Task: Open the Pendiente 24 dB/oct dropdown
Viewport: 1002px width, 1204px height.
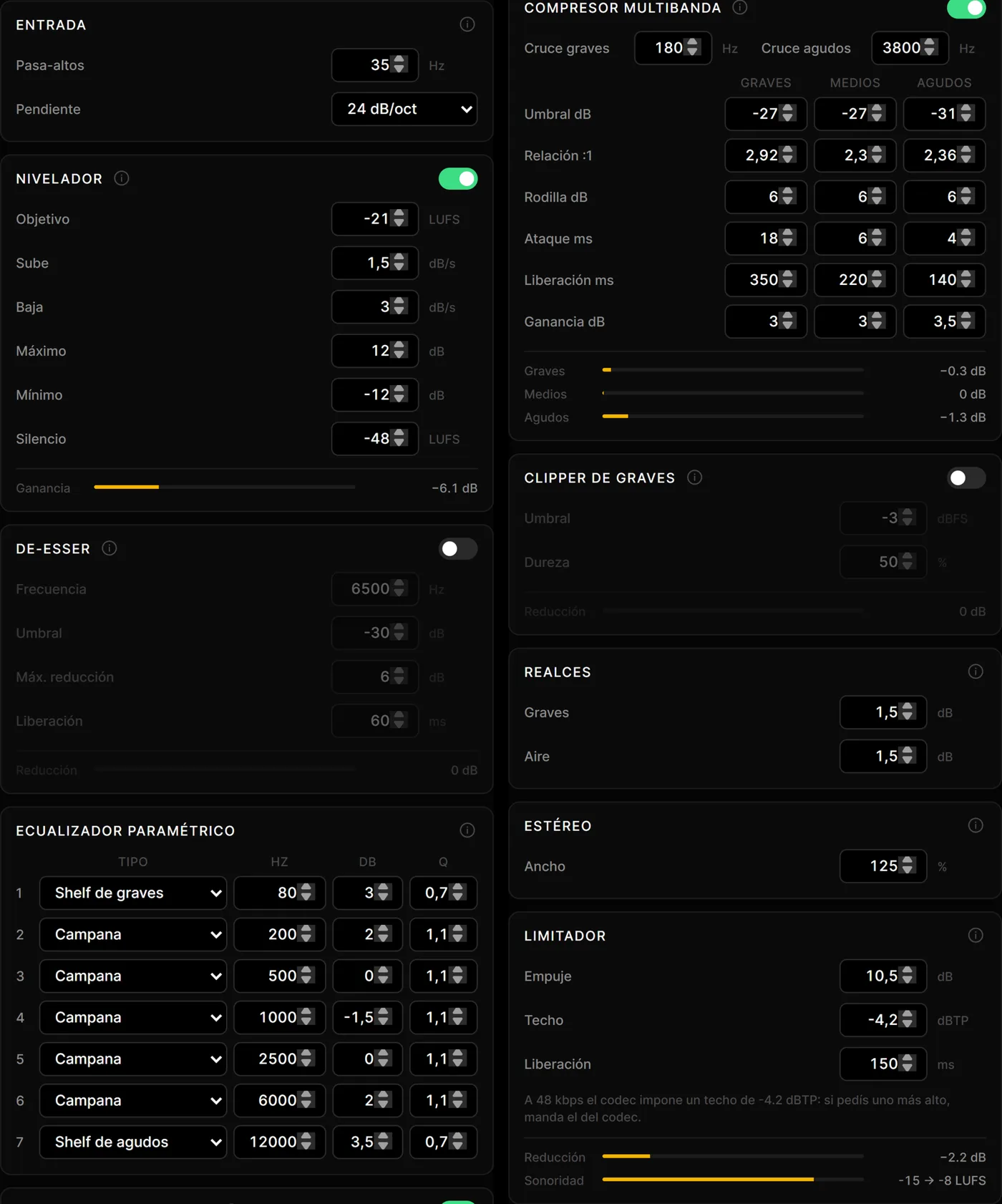Action: (x=404, y=110)
